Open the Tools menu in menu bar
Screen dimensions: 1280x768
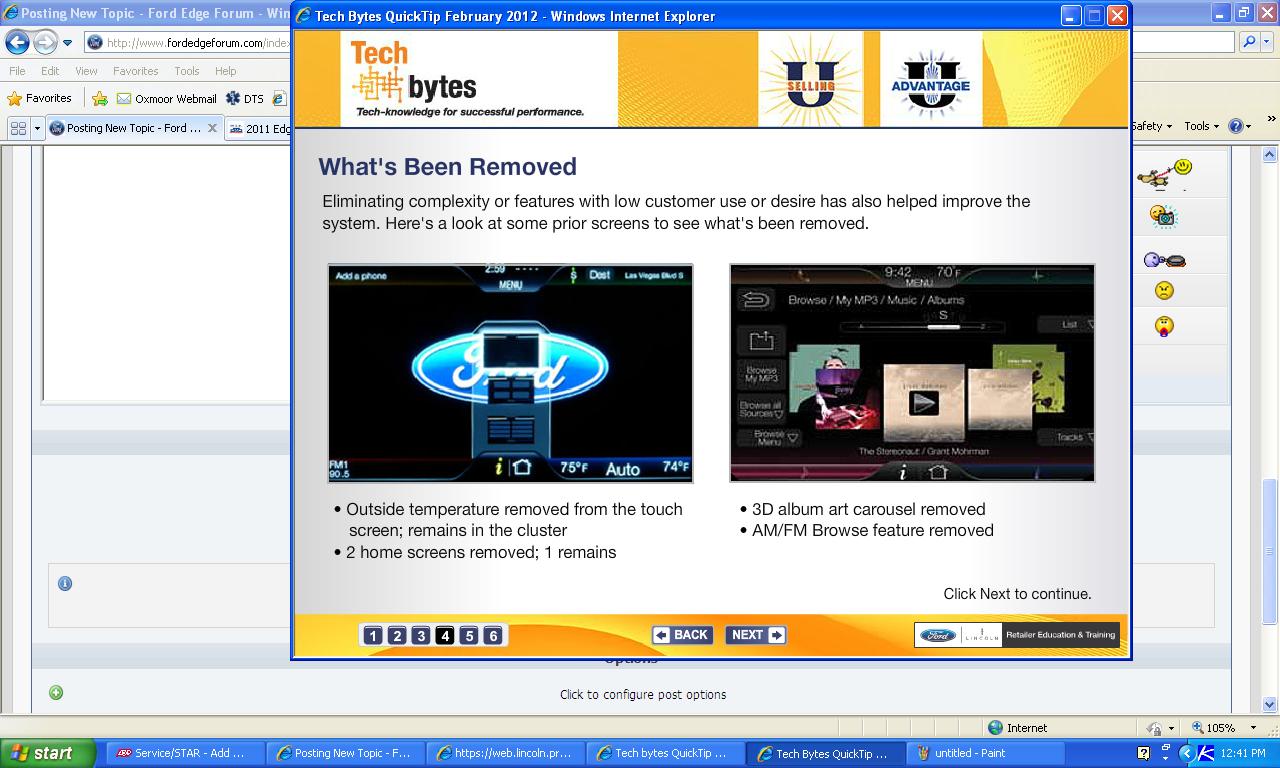(187, 71)
